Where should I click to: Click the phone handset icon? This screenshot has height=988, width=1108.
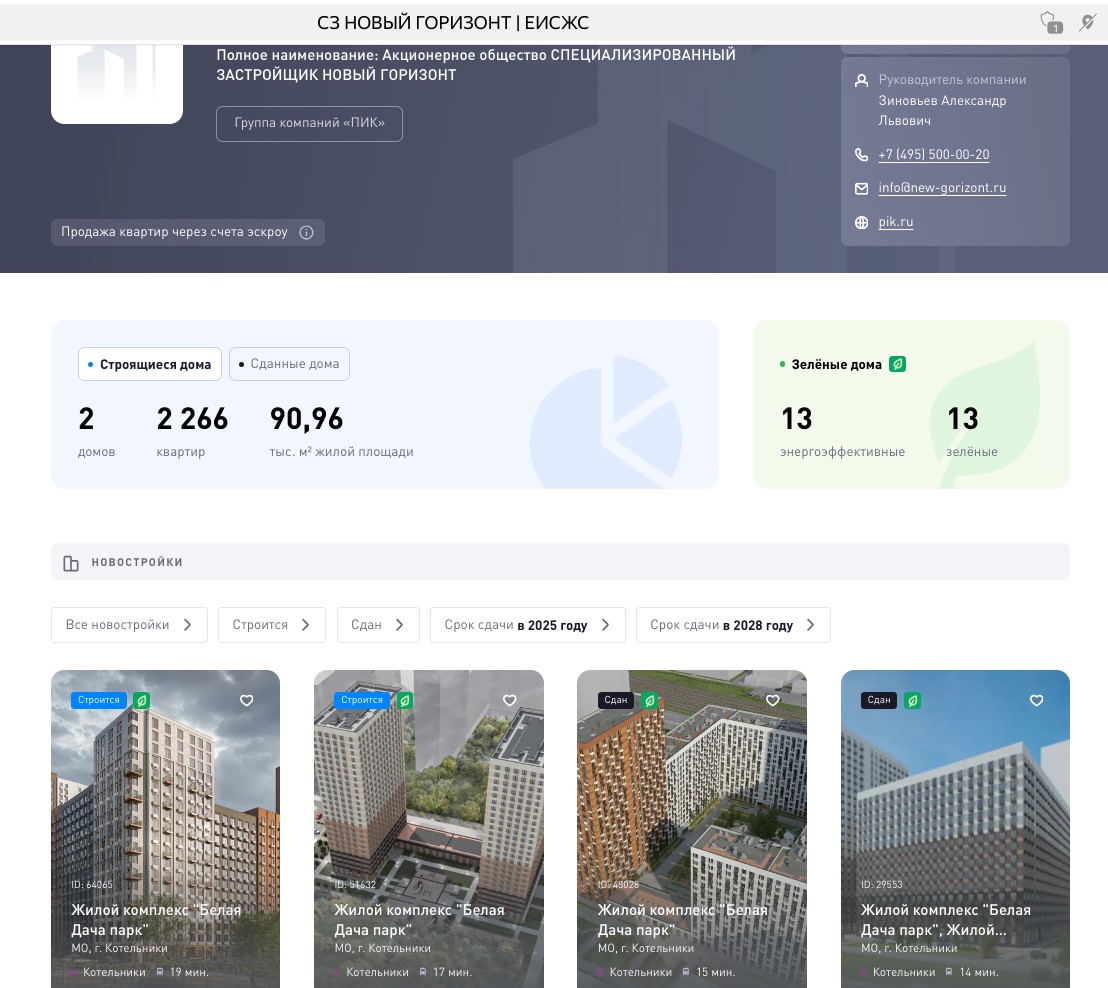click(861, 155)
